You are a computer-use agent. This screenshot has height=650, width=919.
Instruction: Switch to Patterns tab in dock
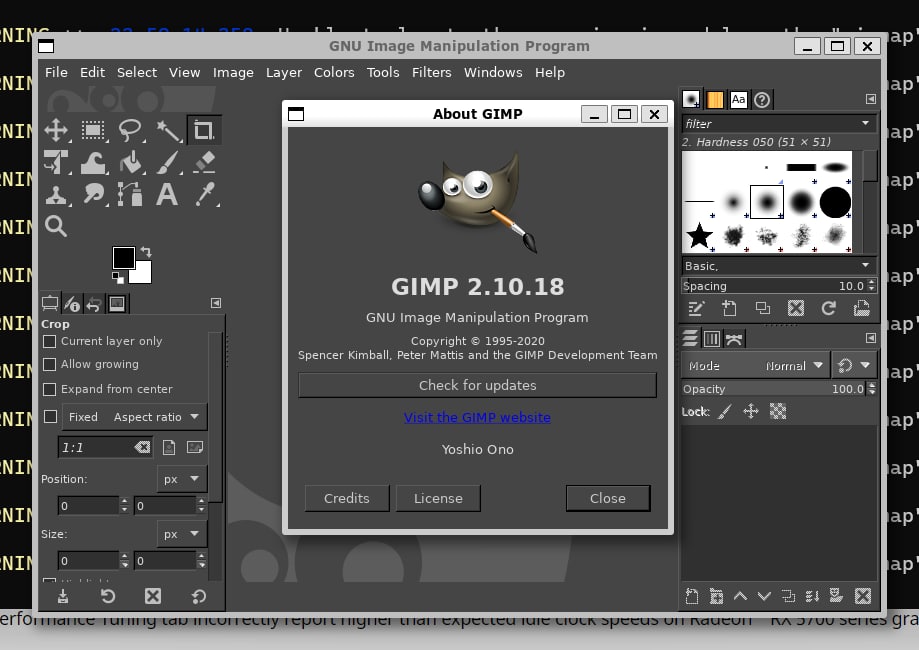[715, 100]
